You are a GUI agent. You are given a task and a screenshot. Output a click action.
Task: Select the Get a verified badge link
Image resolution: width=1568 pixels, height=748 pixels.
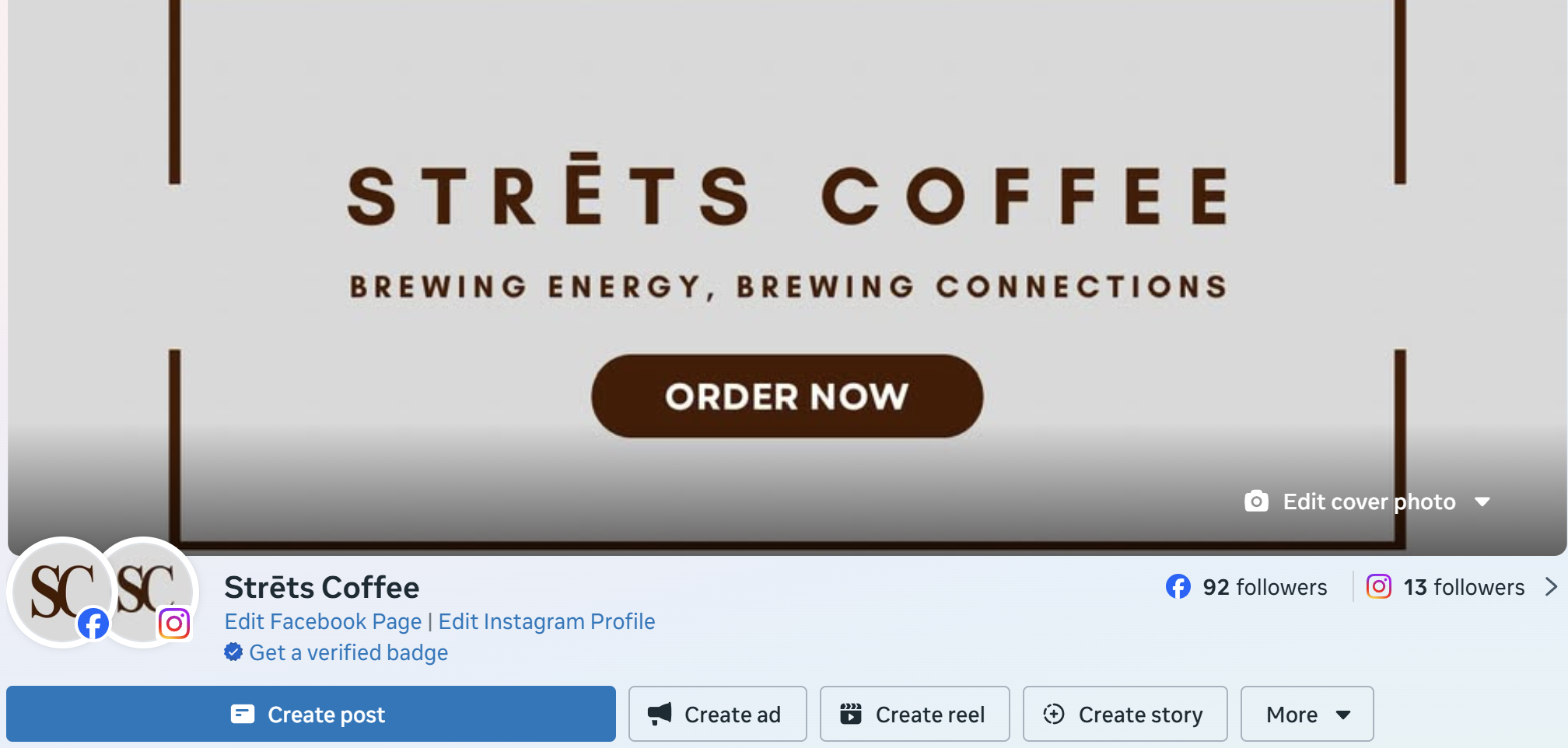click(348, 652)
